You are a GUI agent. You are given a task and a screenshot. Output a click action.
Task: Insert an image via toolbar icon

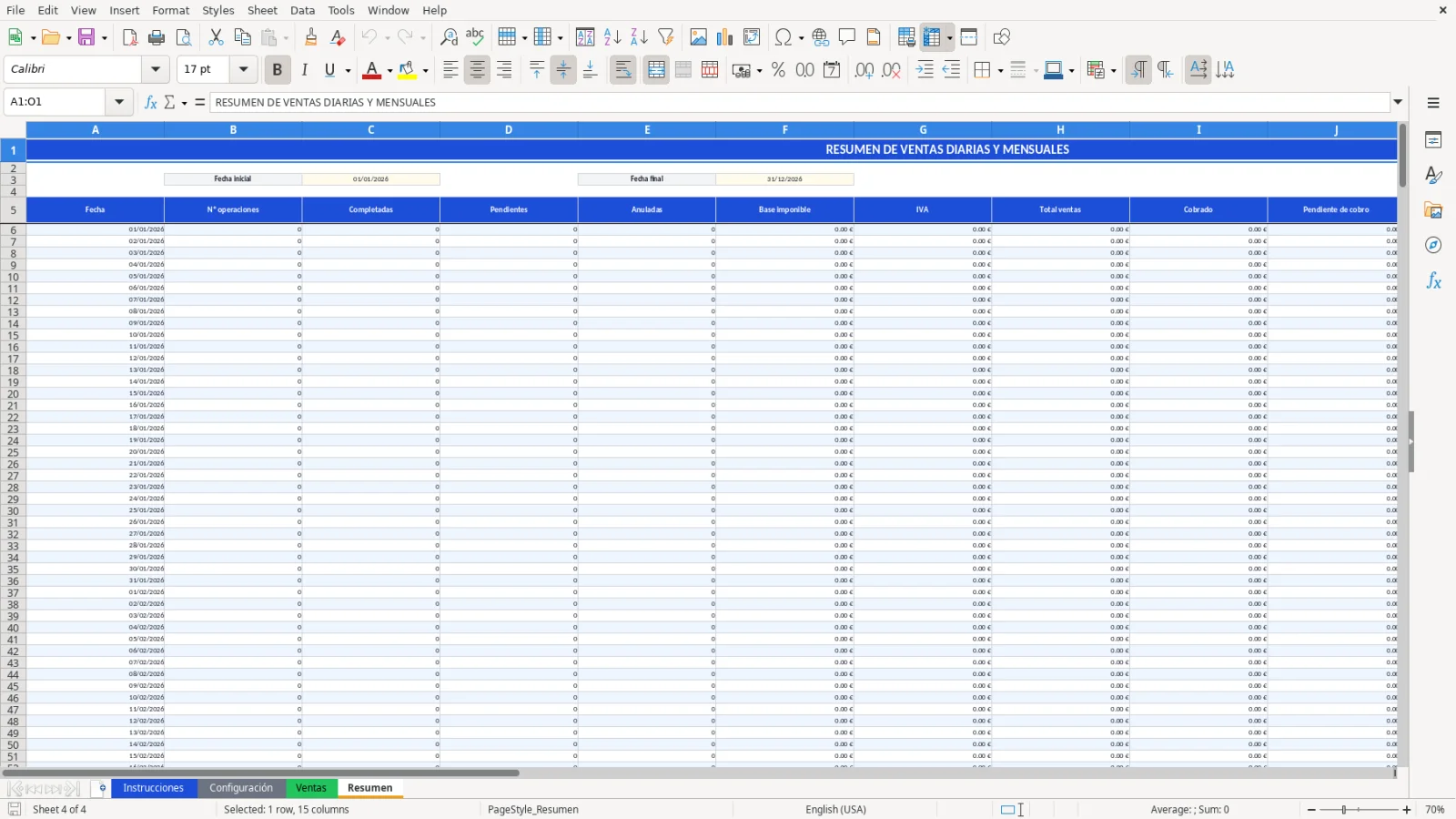click(x=698, y=37)
